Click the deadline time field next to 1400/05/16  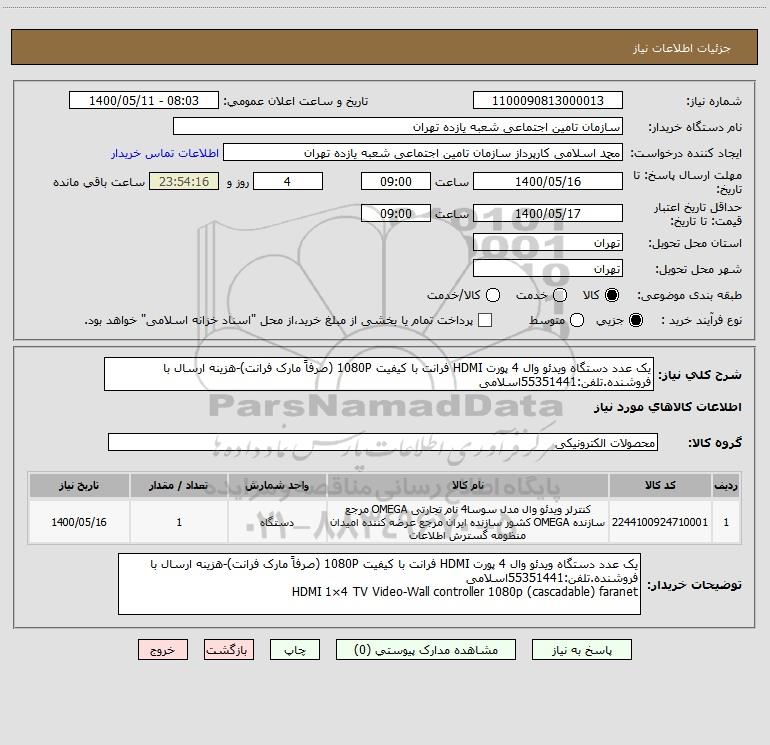[x=396, y=182]
